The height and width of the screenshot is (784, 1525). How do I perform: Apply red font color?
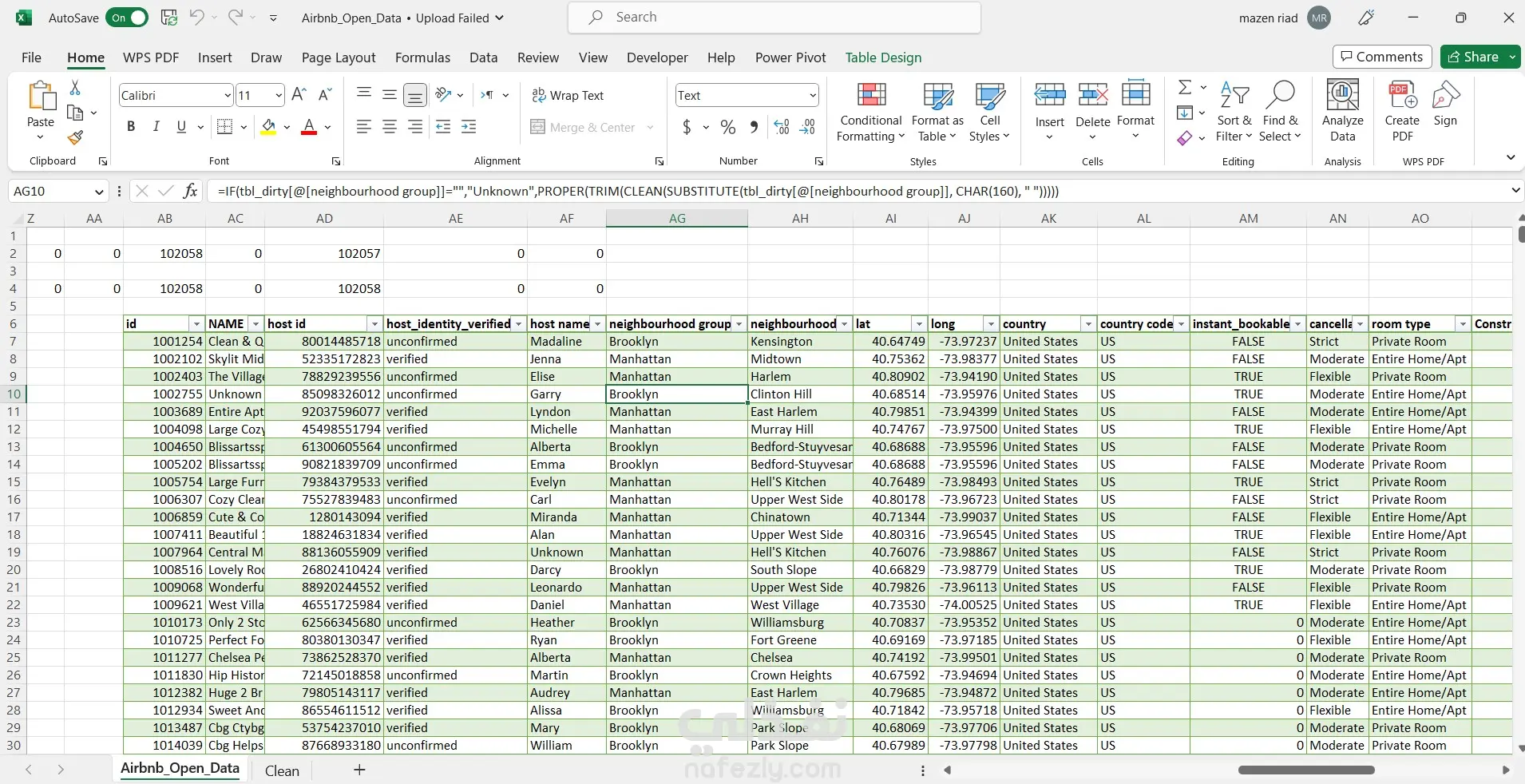[x=309, y=127]
